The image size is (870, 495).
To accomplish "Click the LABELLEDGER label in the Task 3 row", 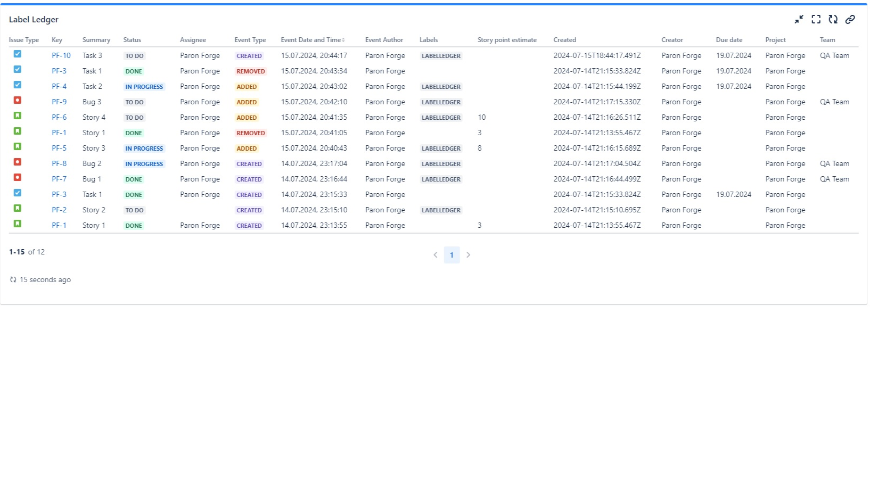I will (x=440, y=56).
